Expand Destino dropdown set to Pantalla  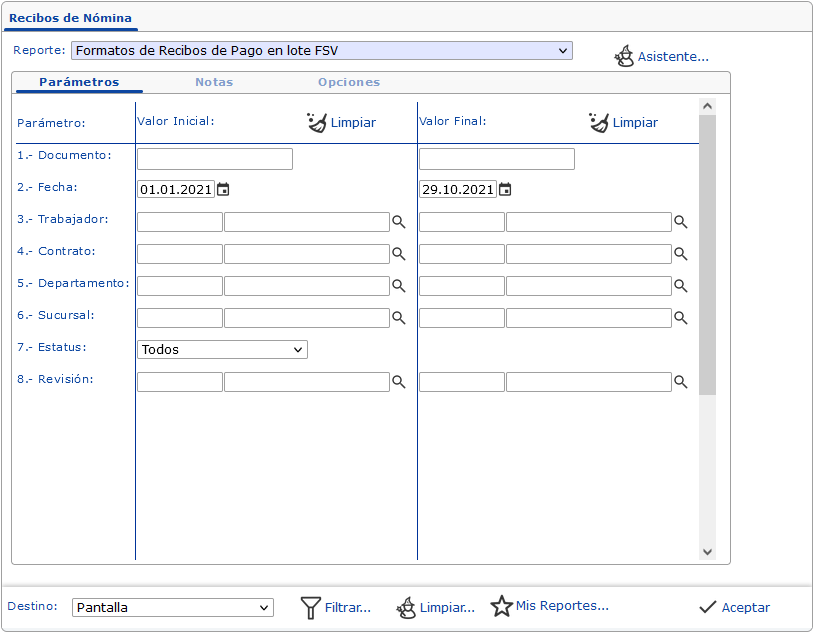pos(172,607)
